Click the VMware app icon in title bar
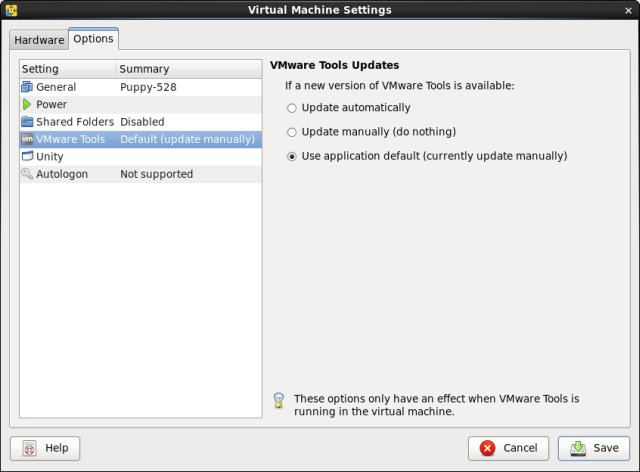640x472 pixels. pyautogui.click(x=11, y=10)
